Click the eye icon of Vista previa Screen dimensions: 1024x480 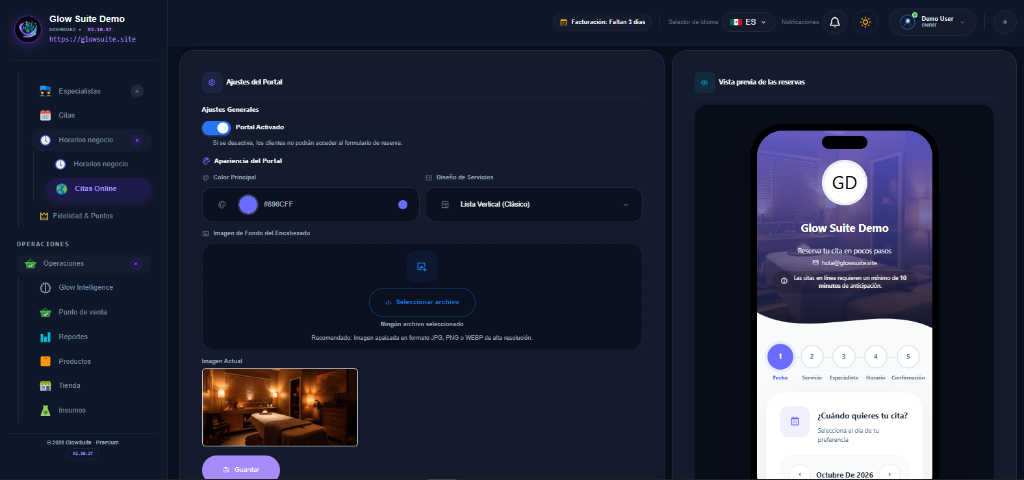[705, 82]
